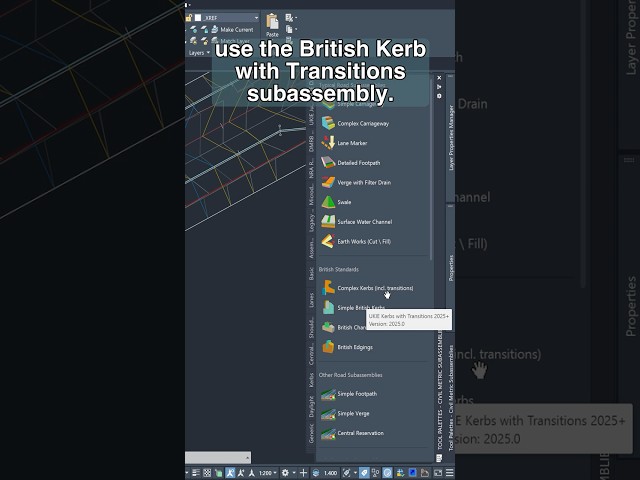Click the copy clip icon beside Paste
Image resolution: width=640 pixels, height=480 pixels.
click(x=289, y=29)
